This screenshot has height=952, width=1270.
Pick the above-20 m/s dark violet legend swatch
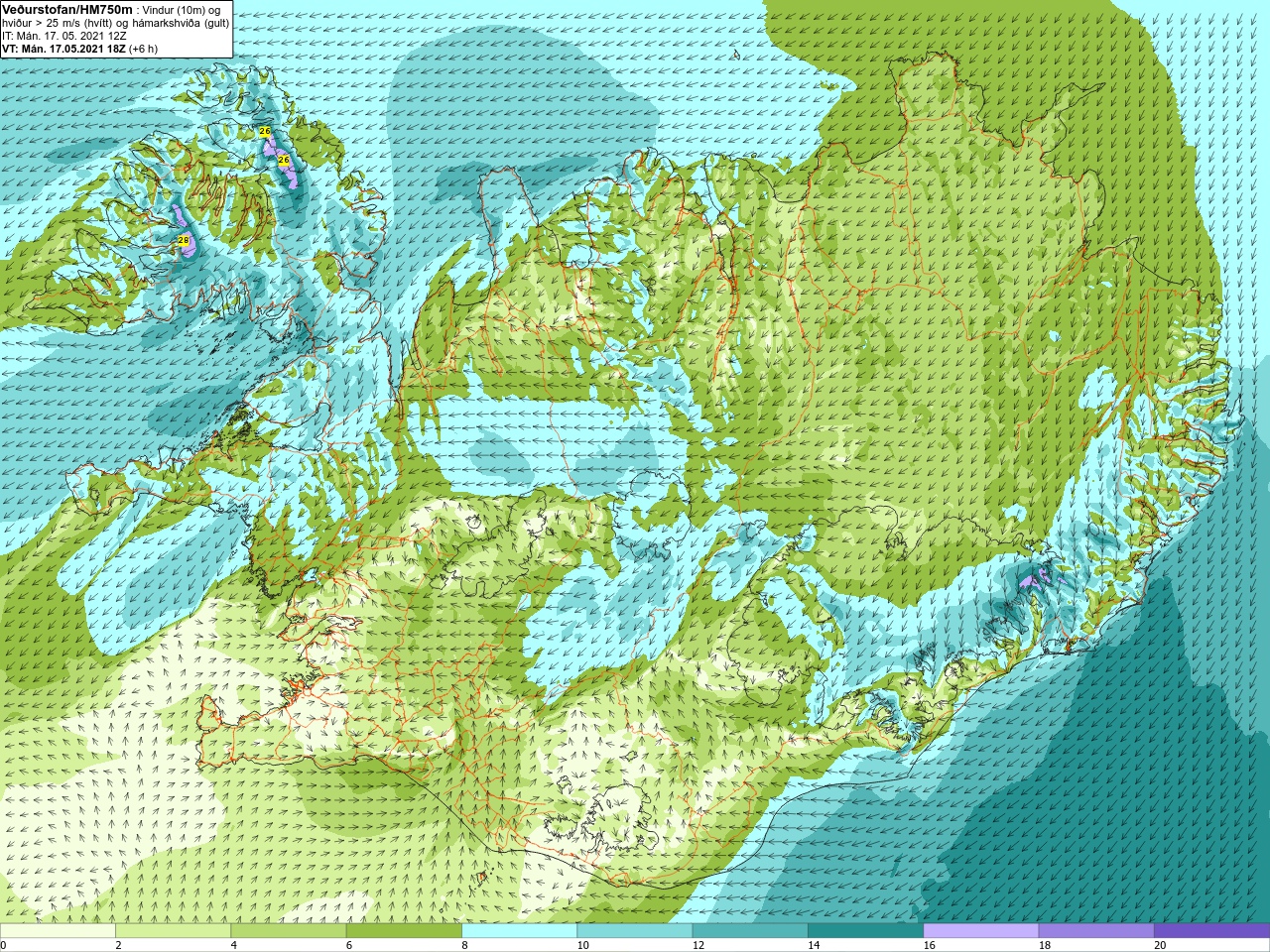point(1211,931)
